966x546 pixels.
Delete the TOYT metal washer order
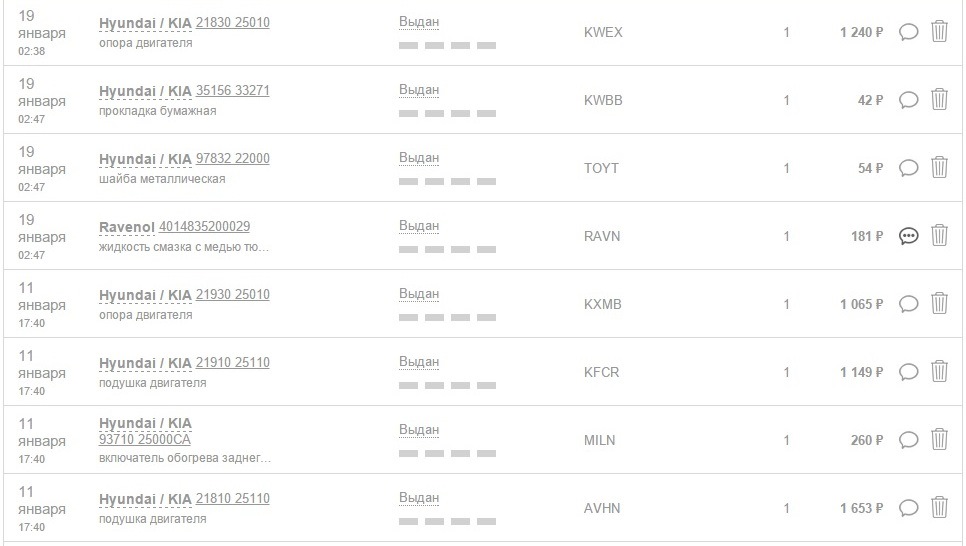click(939, 168)
